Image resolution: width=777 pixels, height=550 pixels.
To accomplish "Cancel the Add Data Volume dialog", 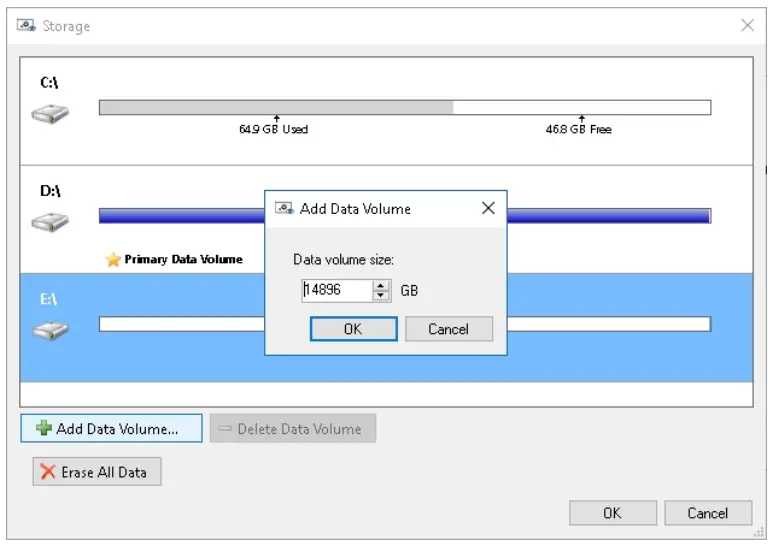I will tap(448, 329).
